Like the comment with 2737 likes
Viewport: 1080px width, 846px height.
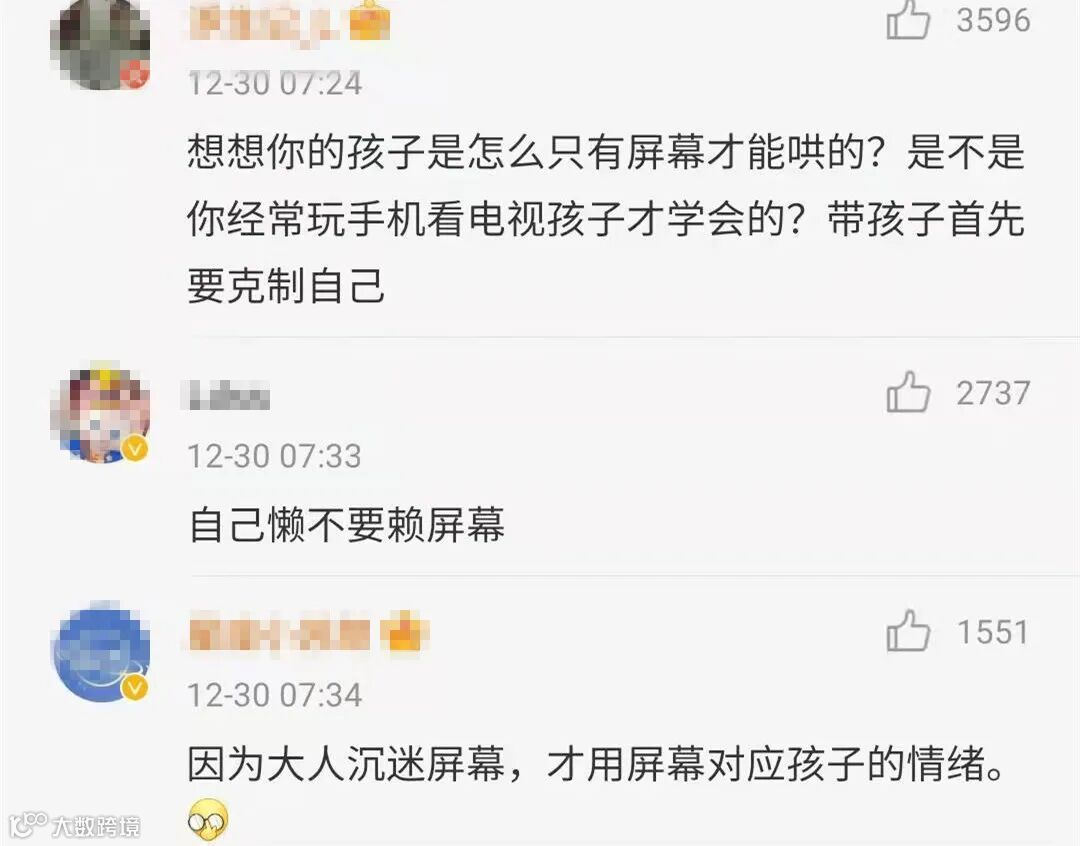908,392
